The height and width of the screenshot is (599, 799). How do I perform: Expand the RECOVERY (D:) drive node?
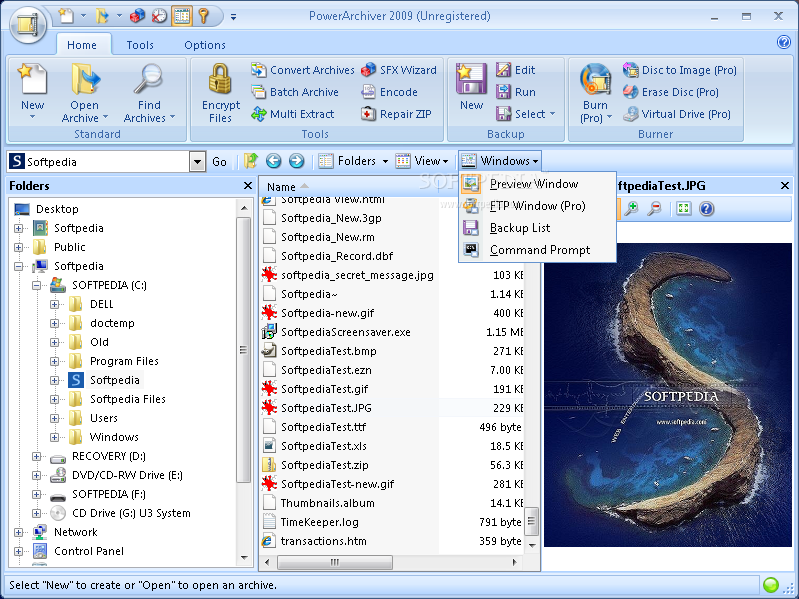[36, 456]
